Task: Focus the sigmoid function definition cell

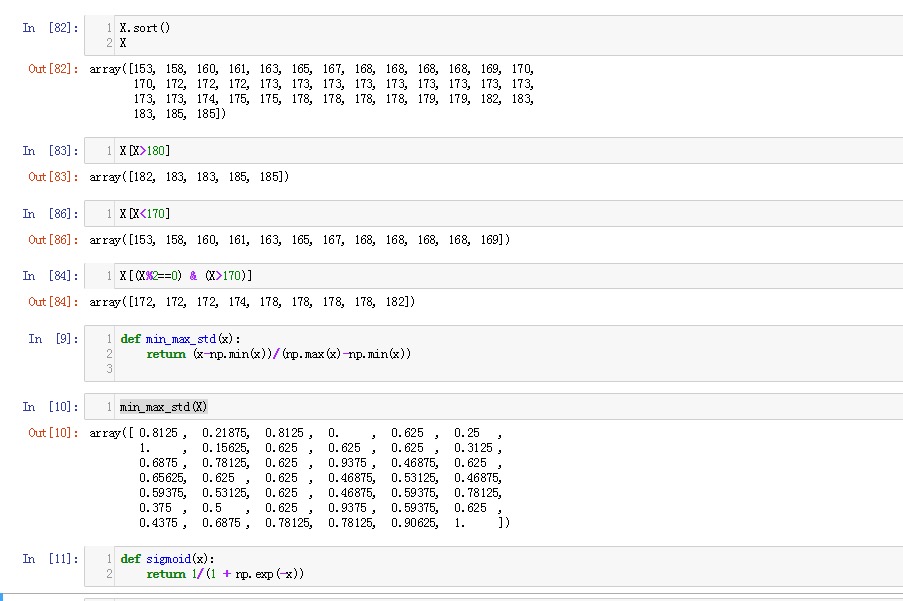Action: pos(500,566)
